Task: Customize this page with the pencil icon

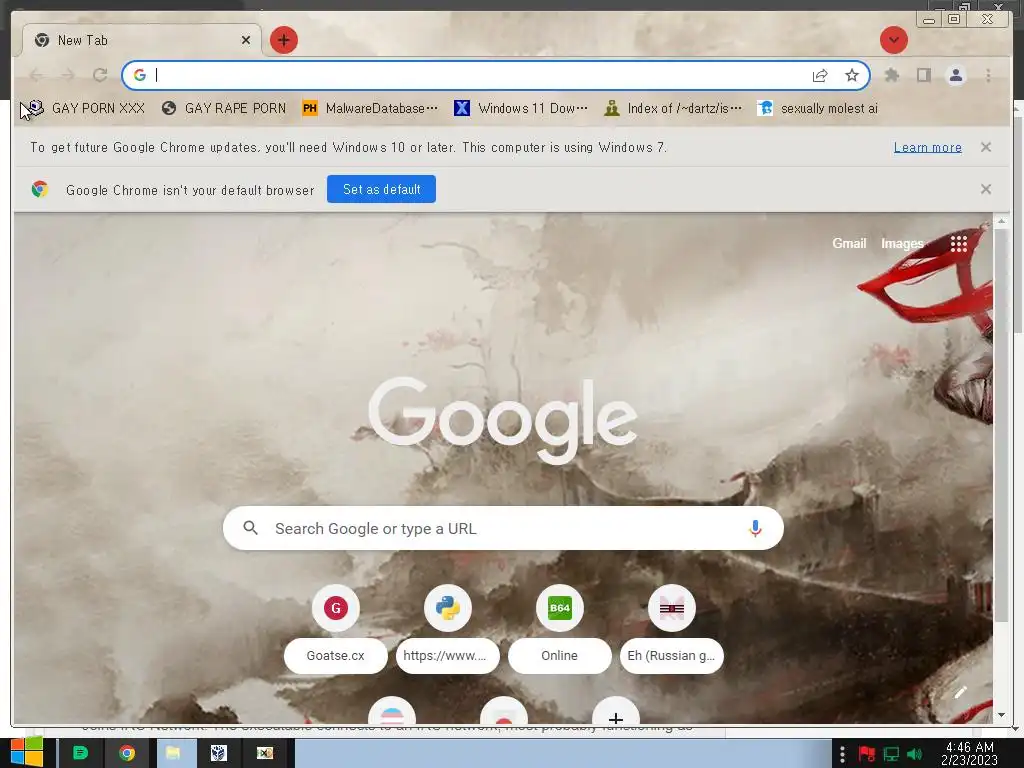Action: [960, 693]
